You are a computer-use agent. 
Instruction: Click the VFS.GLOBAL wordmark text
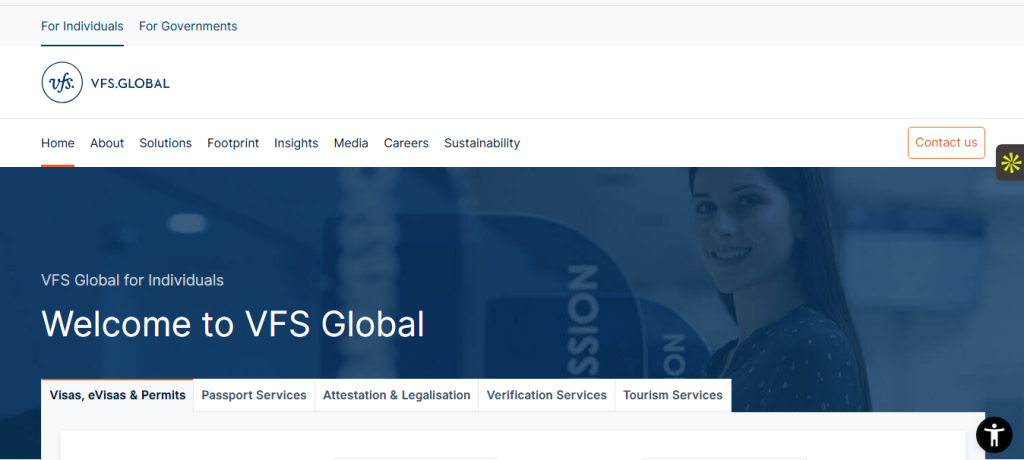(x=130, y=84)
